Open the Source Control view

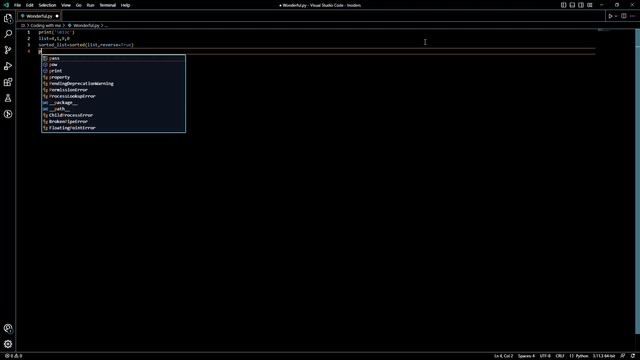(x=8, y=50)
